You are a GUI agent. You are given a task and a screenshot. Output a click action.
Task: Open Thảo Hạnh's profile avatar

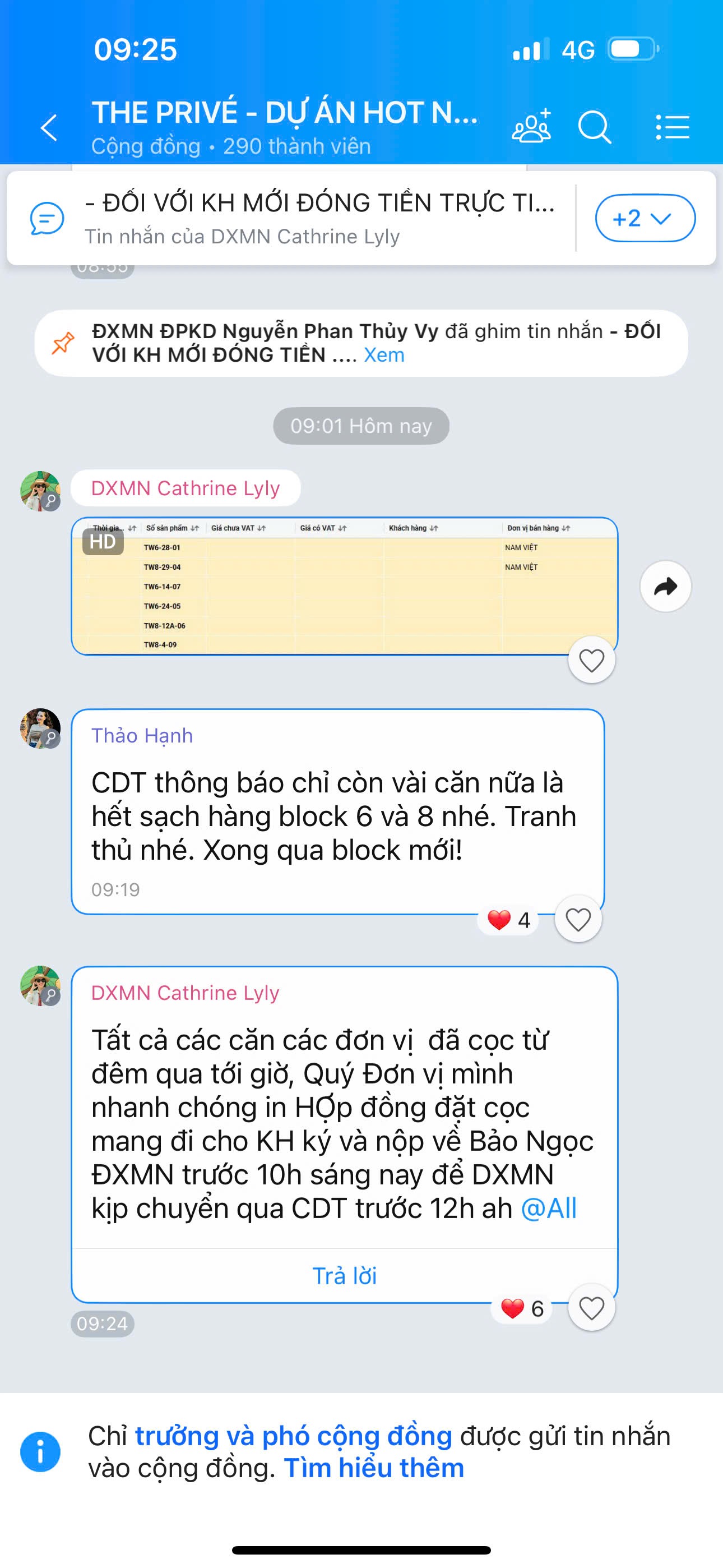click(40, 728)
